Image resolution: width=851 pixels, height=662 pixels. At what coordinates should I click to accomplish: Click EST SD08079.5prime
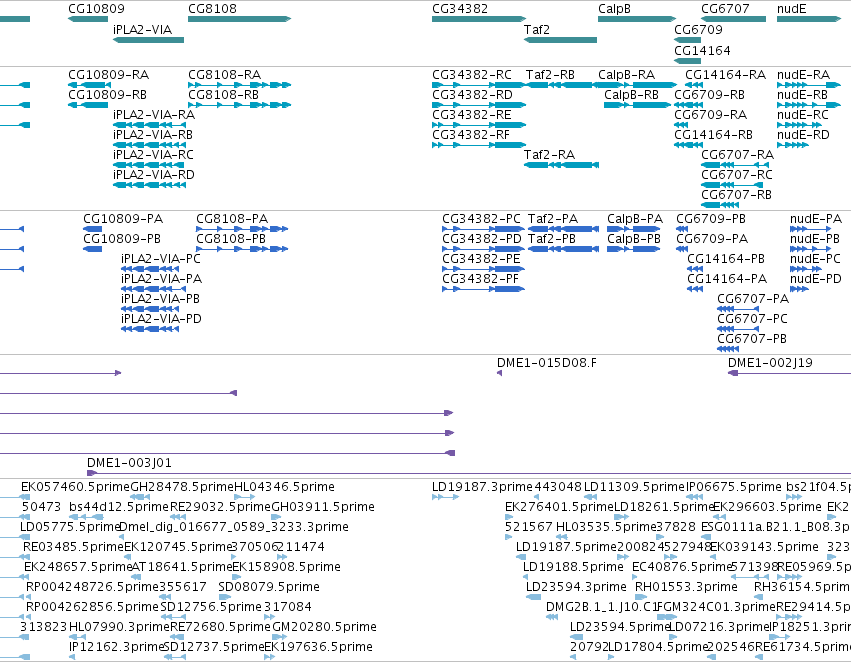pyautogui.click(x=225, y=597)
